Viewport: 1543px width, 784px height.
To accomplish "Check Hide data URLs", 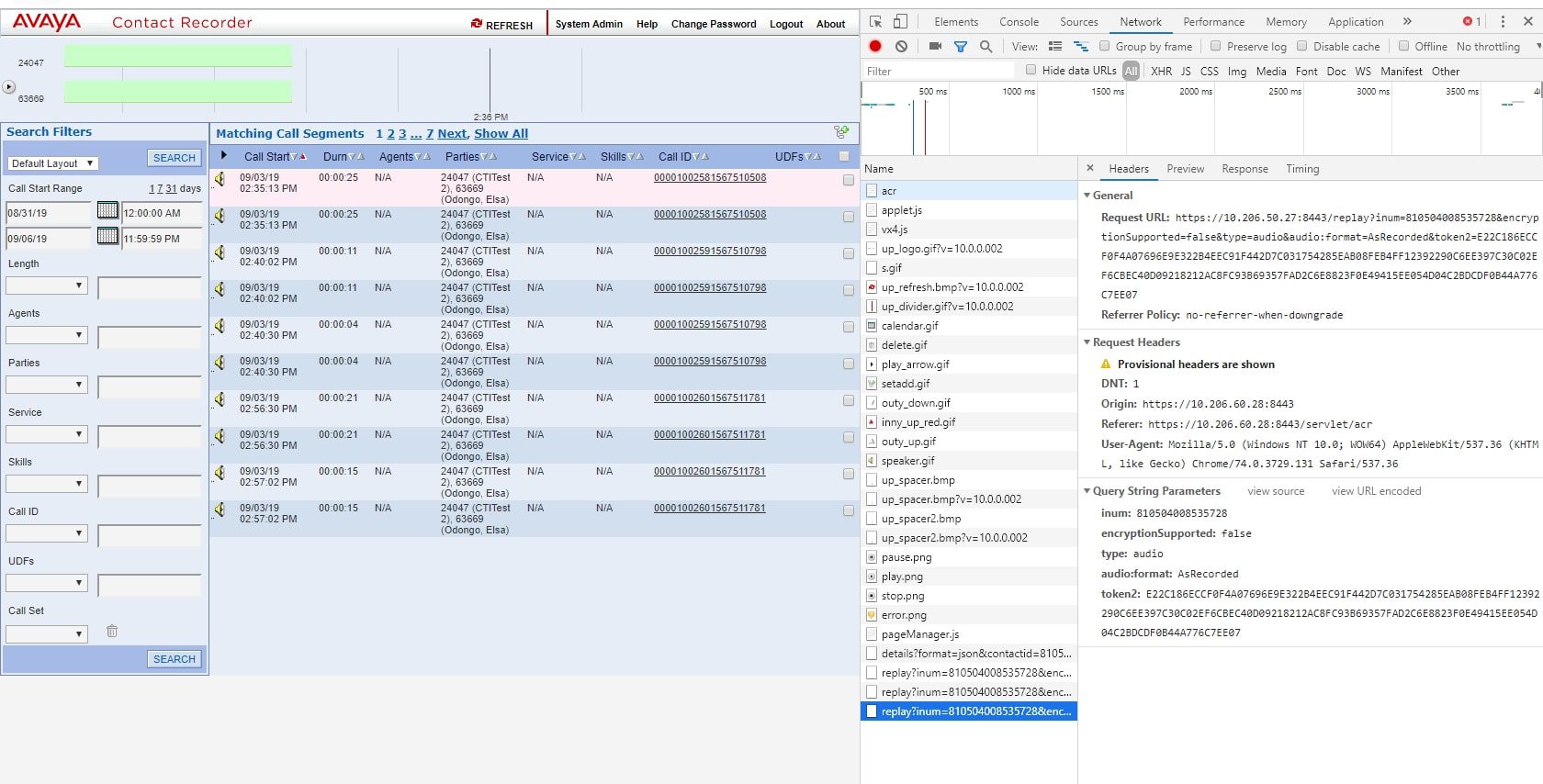I will [x=1031, y=70].
